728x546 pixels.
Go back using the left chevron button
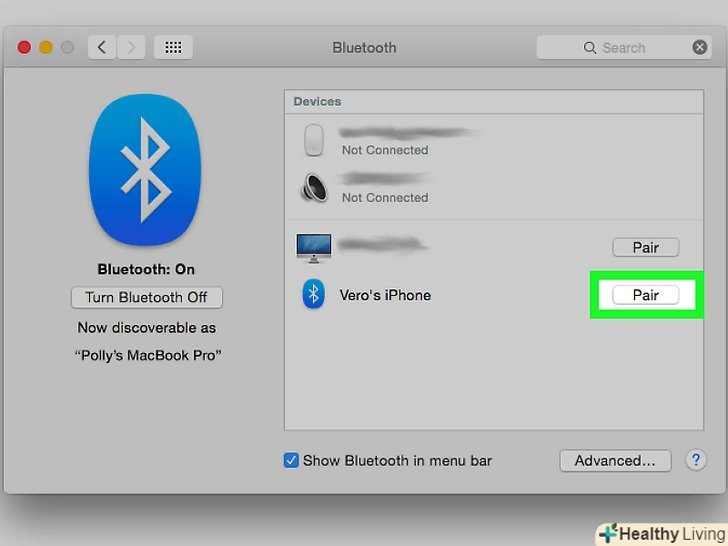[x=102, y=47]
